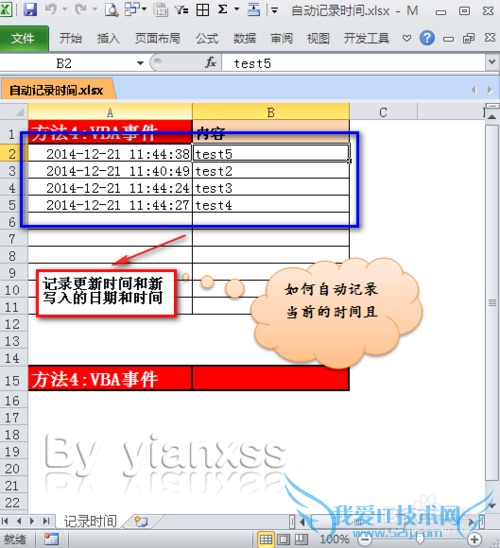Open the AutoSum dropdown arrow
Image resolution: width=500 pixels, height=548 pixels.
coord(237,9)
